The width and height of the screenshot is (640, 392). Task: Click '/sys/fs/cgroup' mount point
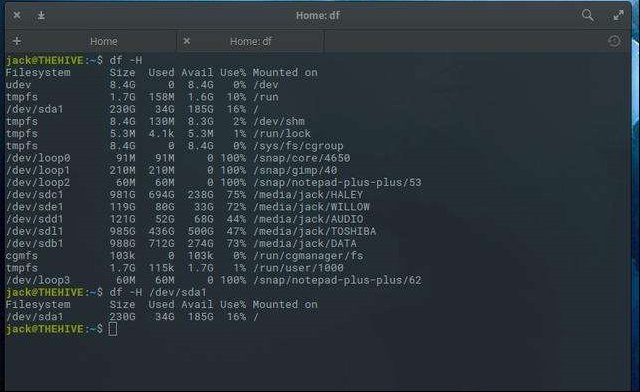click(x=298, y=146)
